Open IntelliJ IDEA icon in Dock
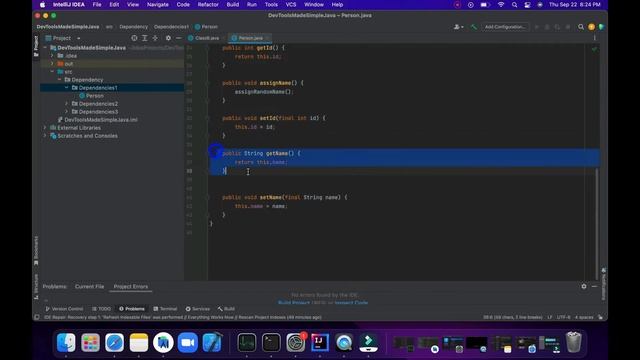 tap(320, 342)
